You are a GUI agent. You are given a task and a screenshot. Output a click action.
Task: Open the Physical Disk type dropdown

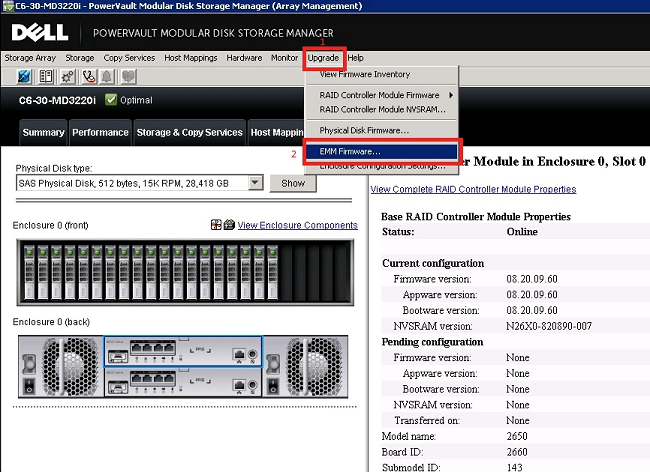tap(256, 183)
